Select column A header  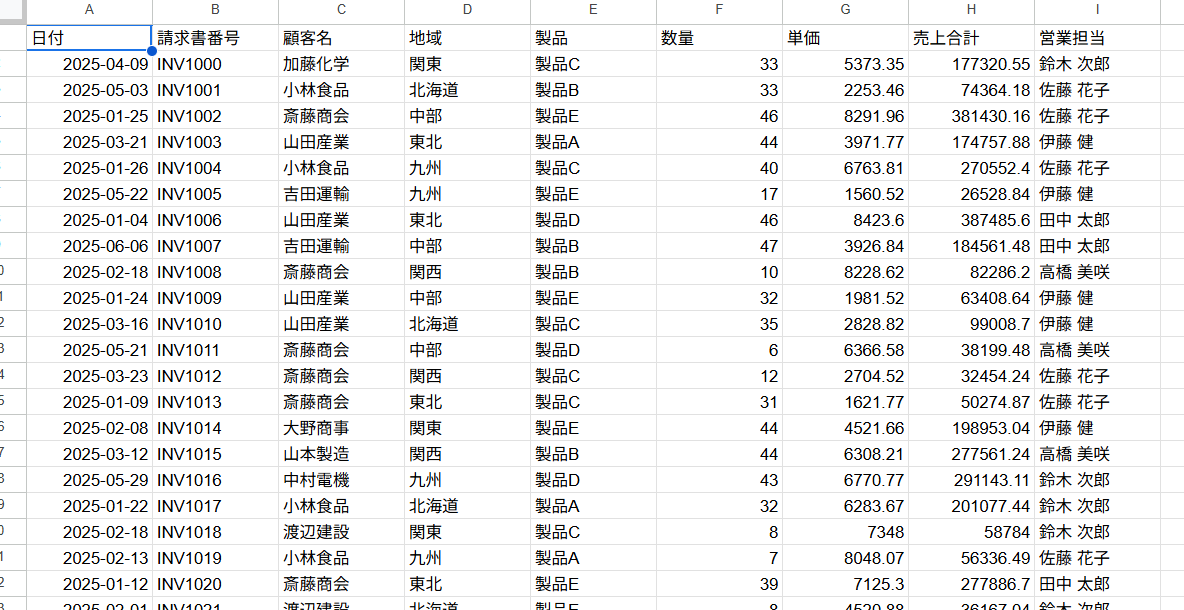click(x=89, y=10)
